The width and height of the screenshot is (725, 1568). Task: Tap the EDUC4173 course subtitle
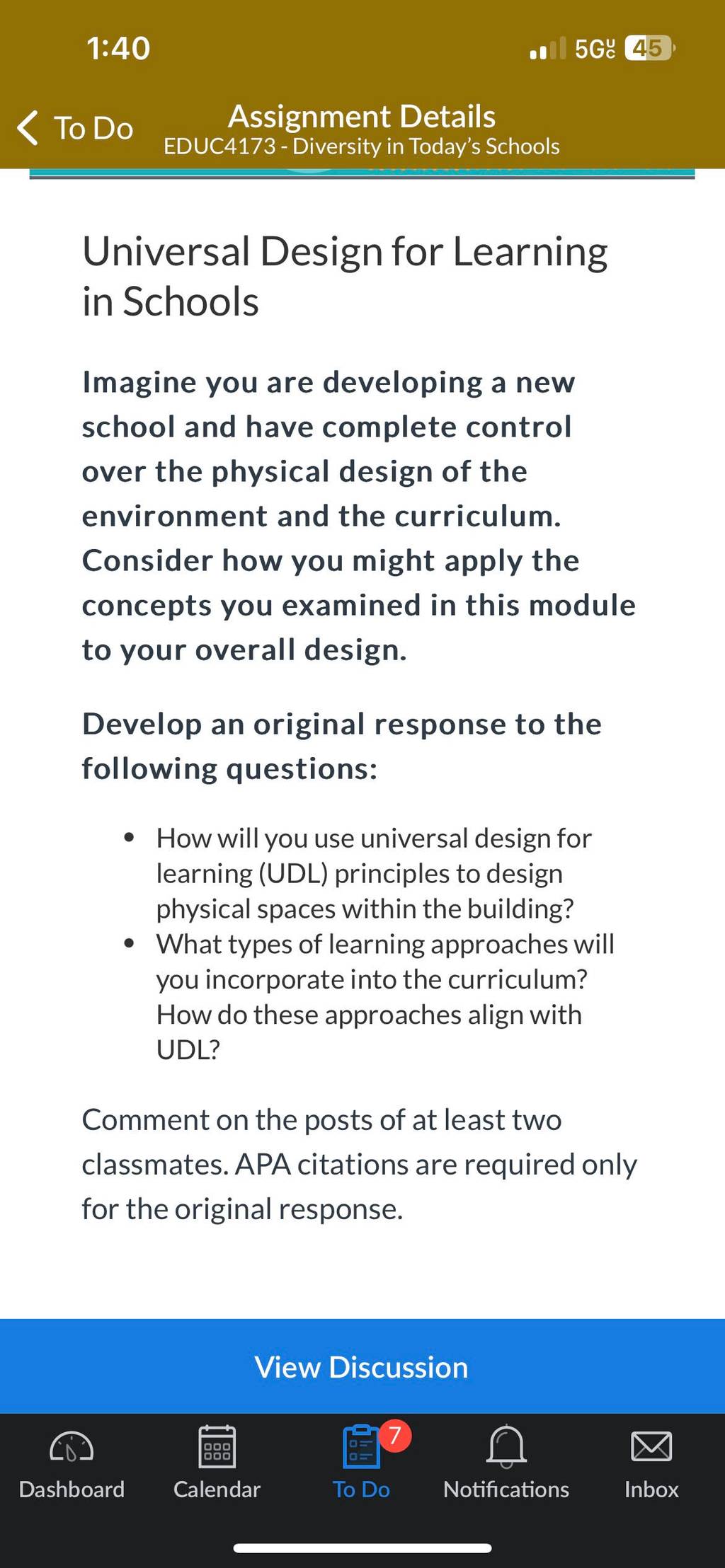pos(362,146)
